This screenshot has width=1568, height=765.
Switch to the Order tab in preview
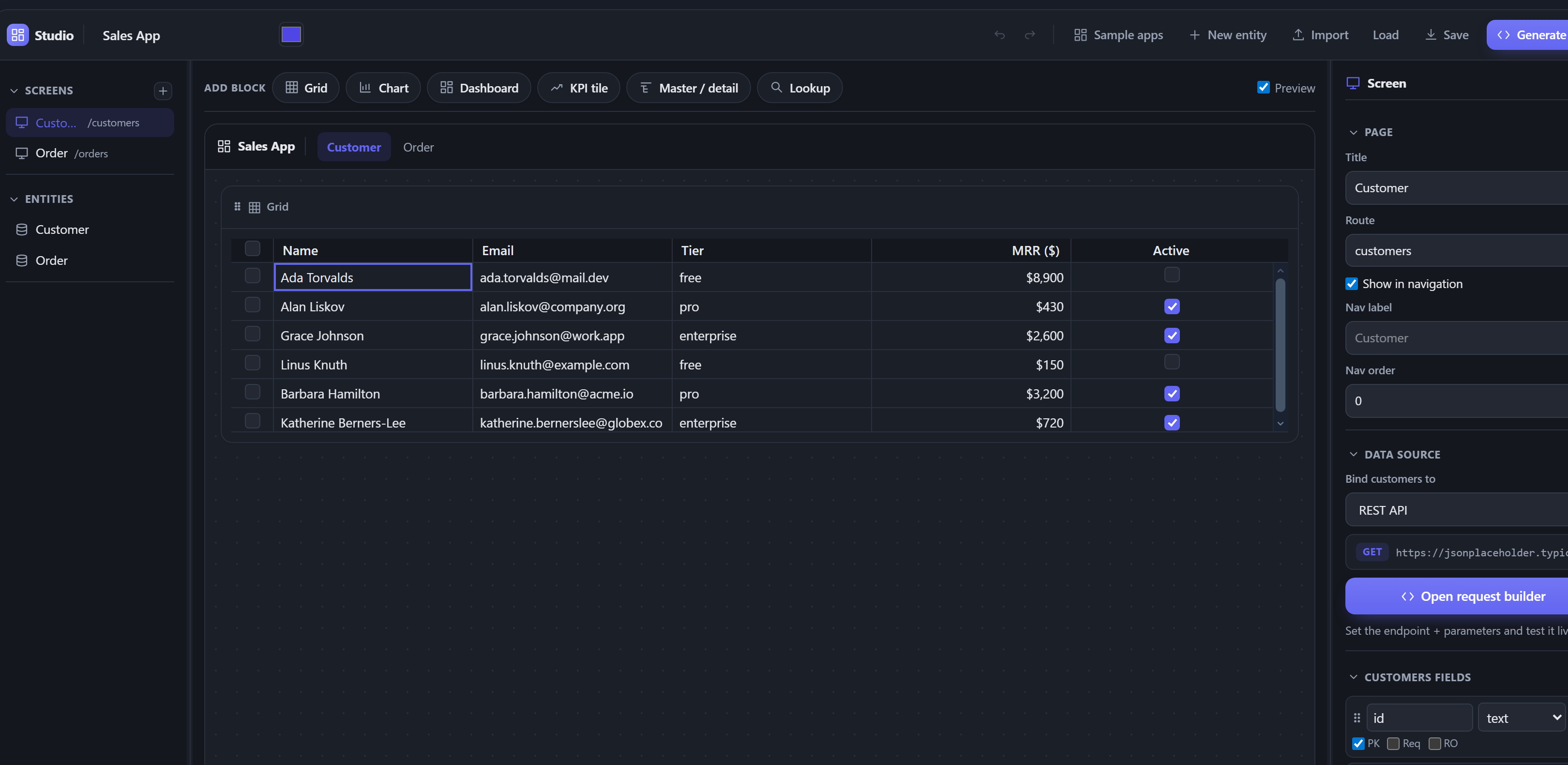pos(418,147)
